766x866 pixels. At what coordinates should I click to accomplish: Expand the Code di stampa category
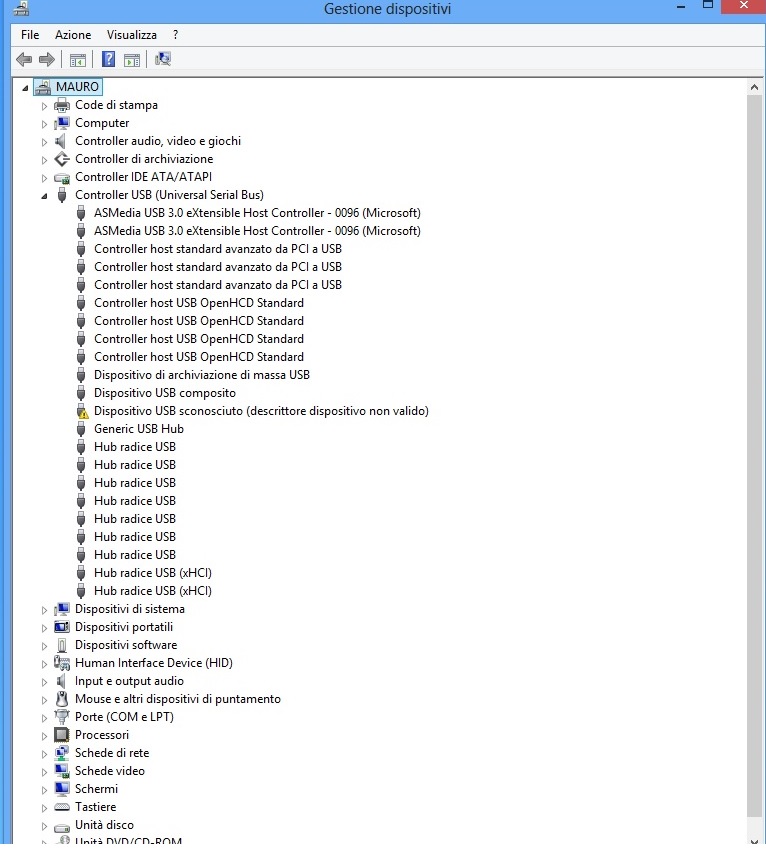(44, 105)
